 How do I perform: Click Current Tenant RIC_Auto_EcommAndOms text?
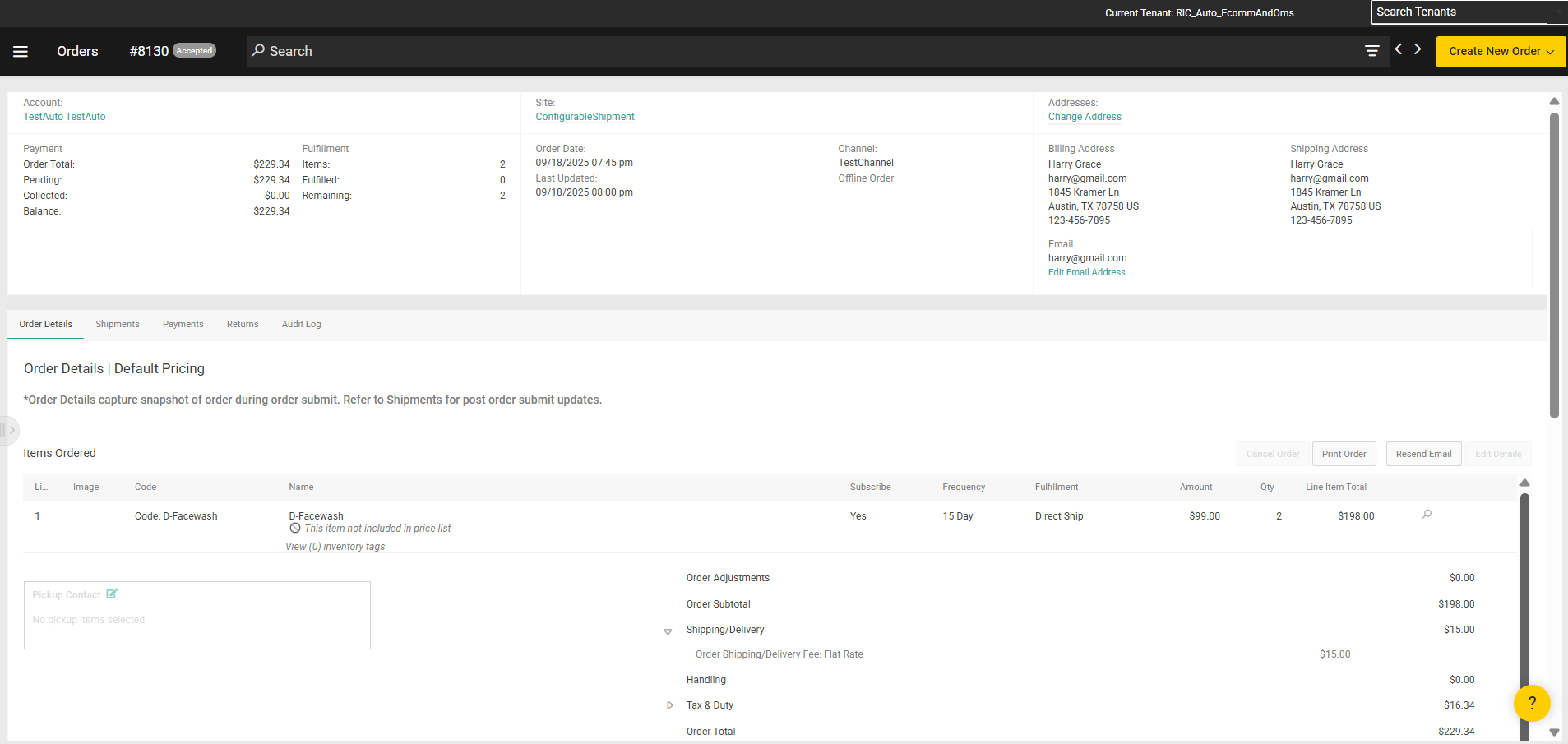click(x=1199, y=13)
